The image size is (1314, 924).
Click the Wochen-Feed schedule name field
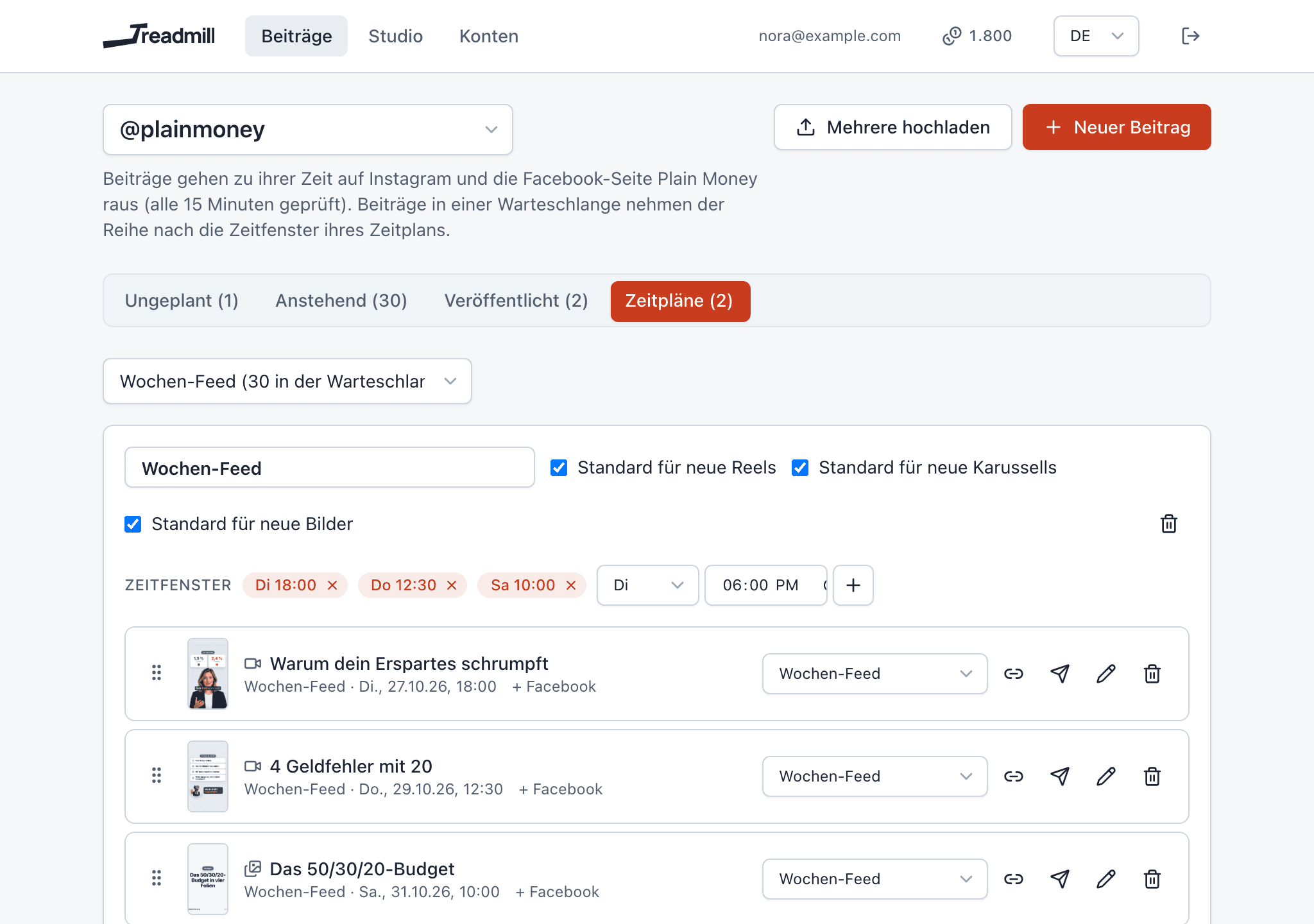click(x=330, y=468)
